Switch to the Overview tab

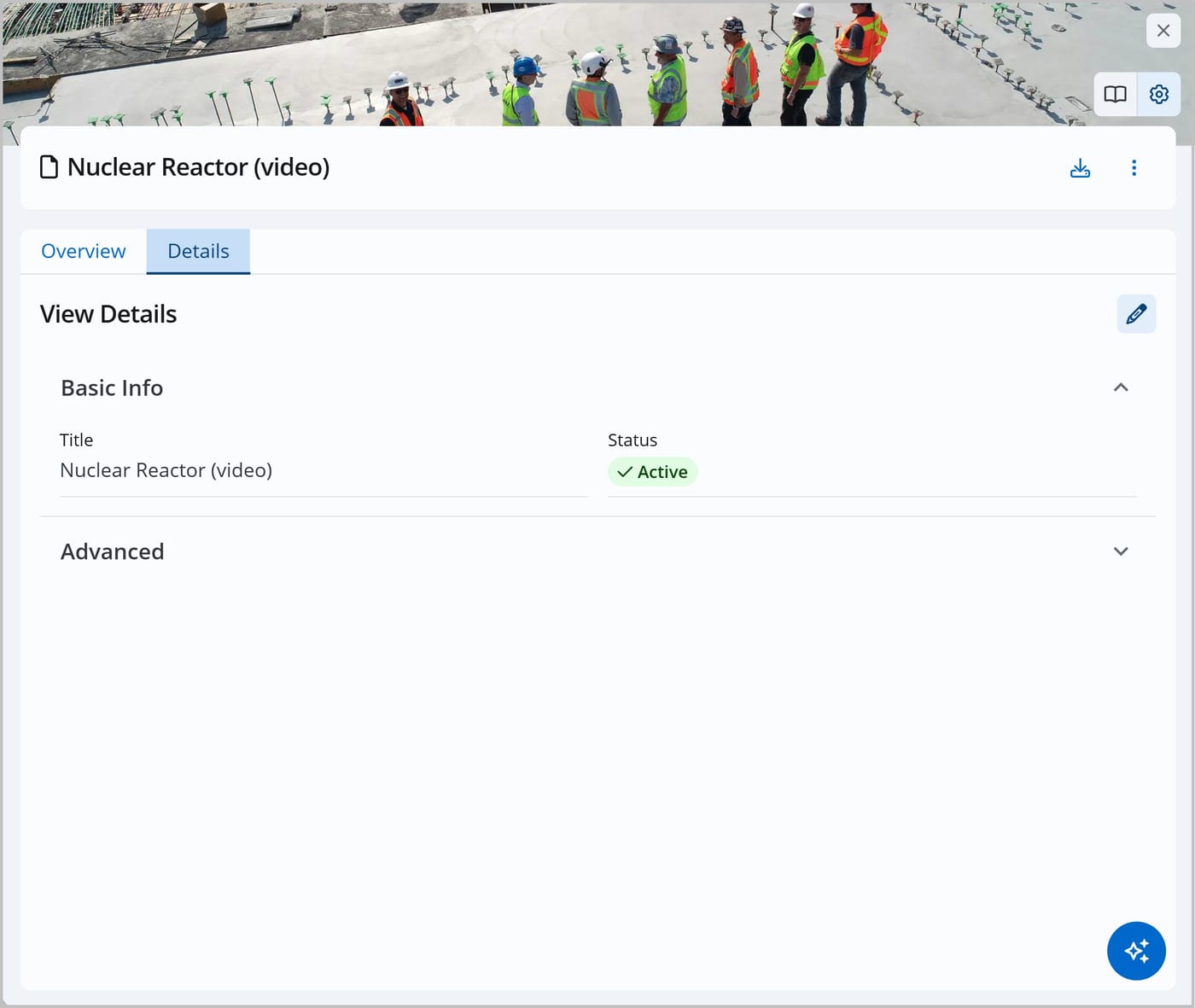point(83,252)
